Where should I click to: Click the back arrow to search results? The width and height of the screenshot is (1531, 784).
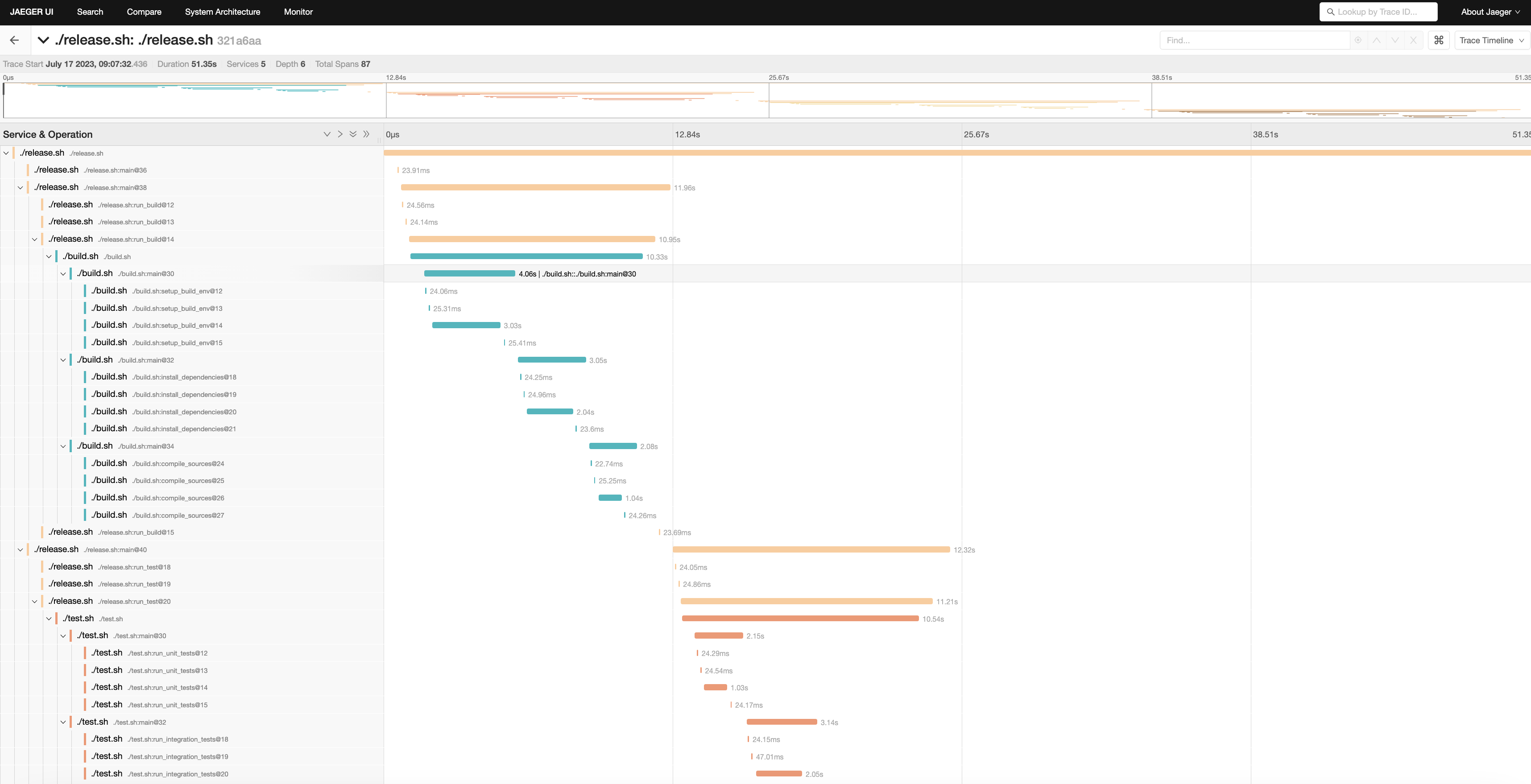[x=14, y=40]
